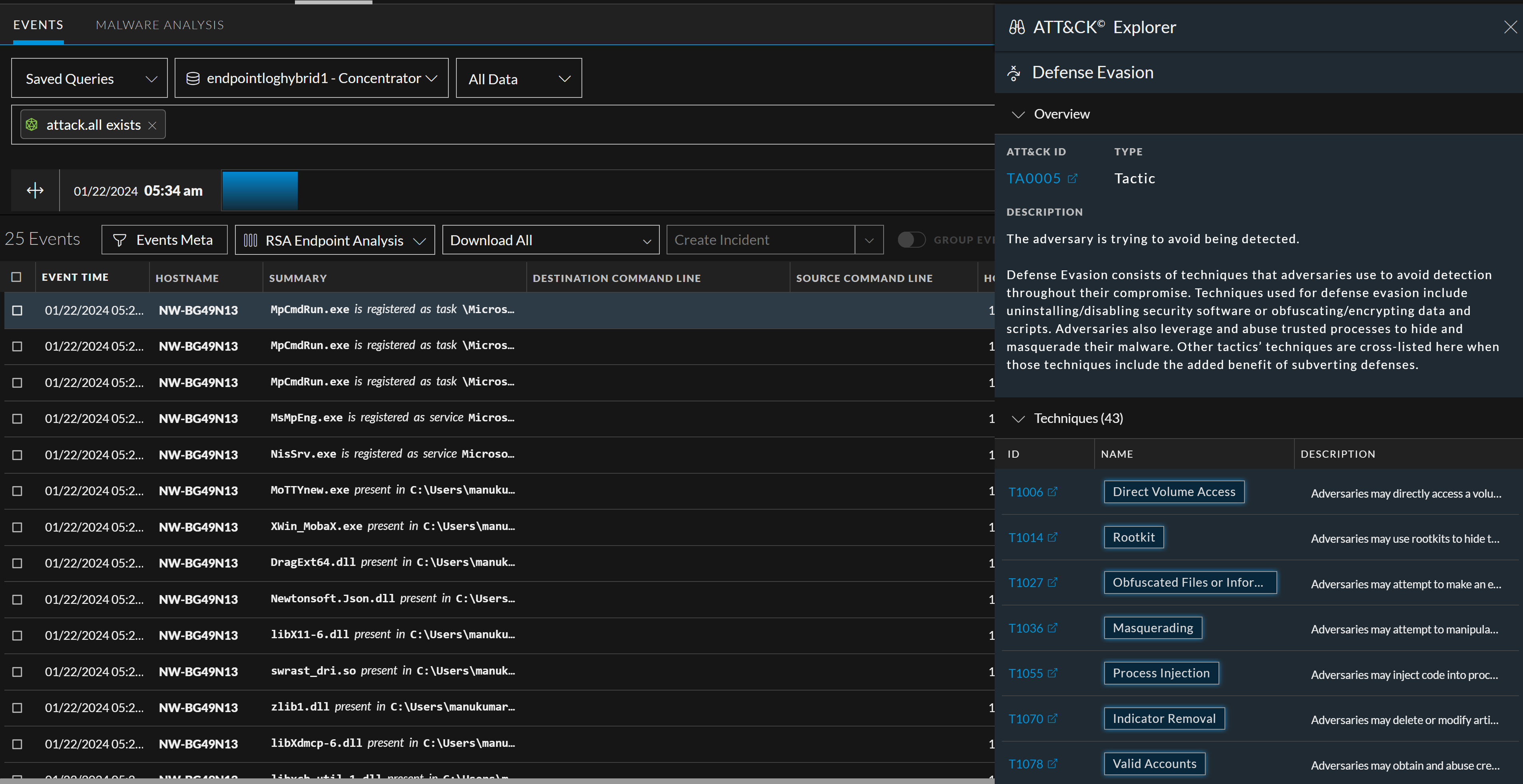
Task: Open TA0005 external link icon
Action: pyautogui.click(x=1072, y=179)
